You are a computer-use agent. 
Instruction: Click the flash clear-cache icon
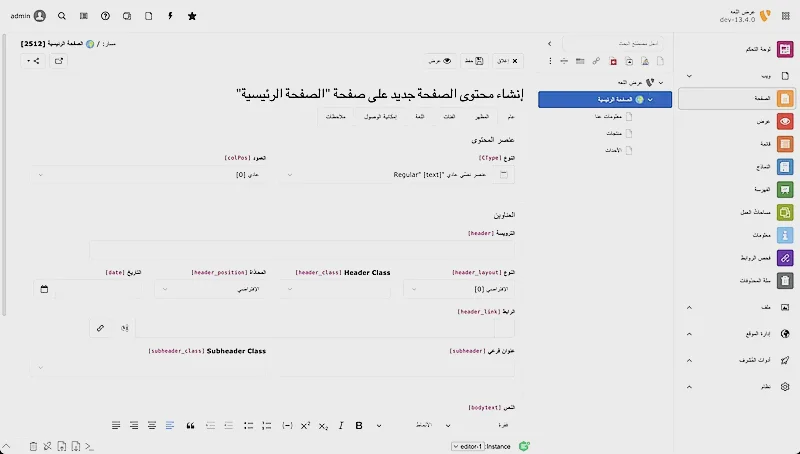coord(170,16)
